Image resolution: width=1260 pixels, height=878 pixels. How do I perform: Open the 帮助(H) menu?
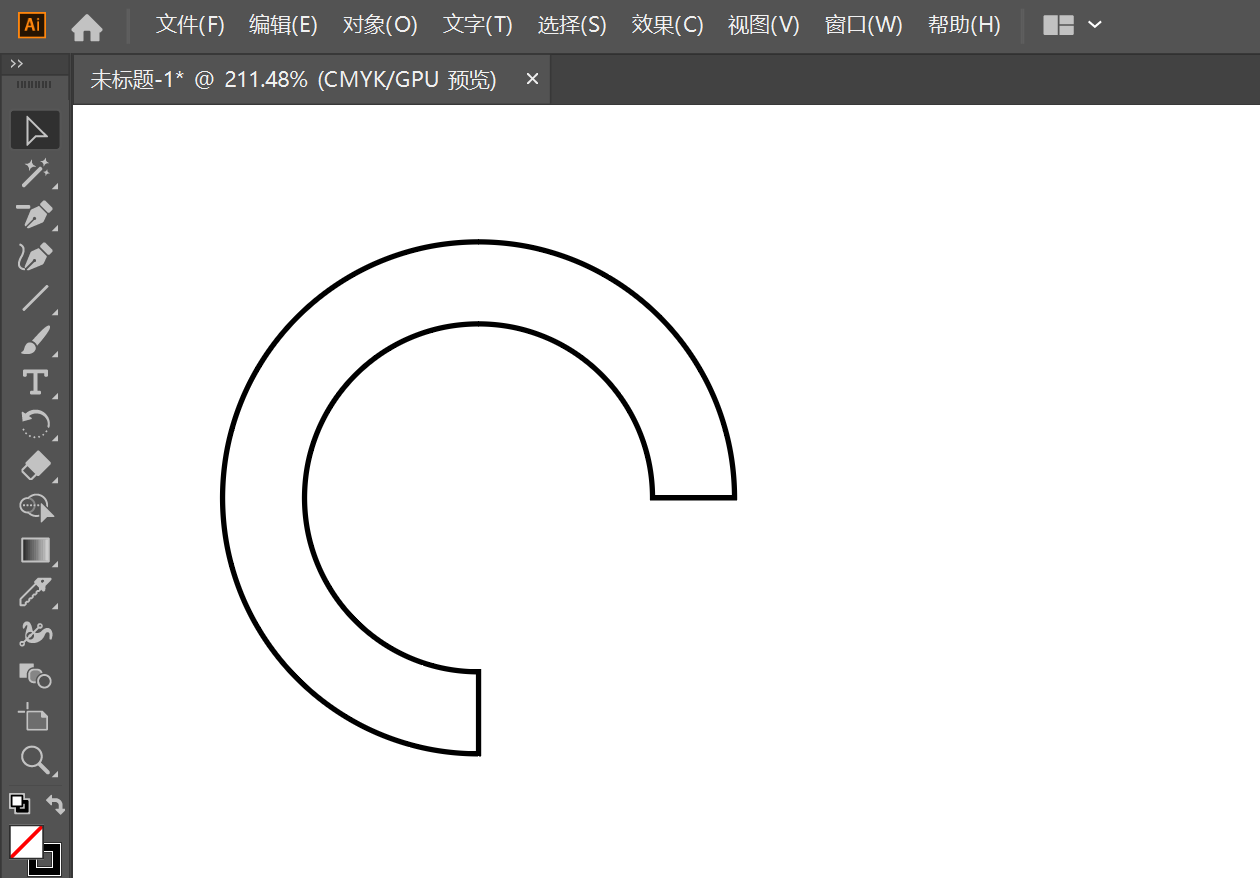click(x=964, y=26)
